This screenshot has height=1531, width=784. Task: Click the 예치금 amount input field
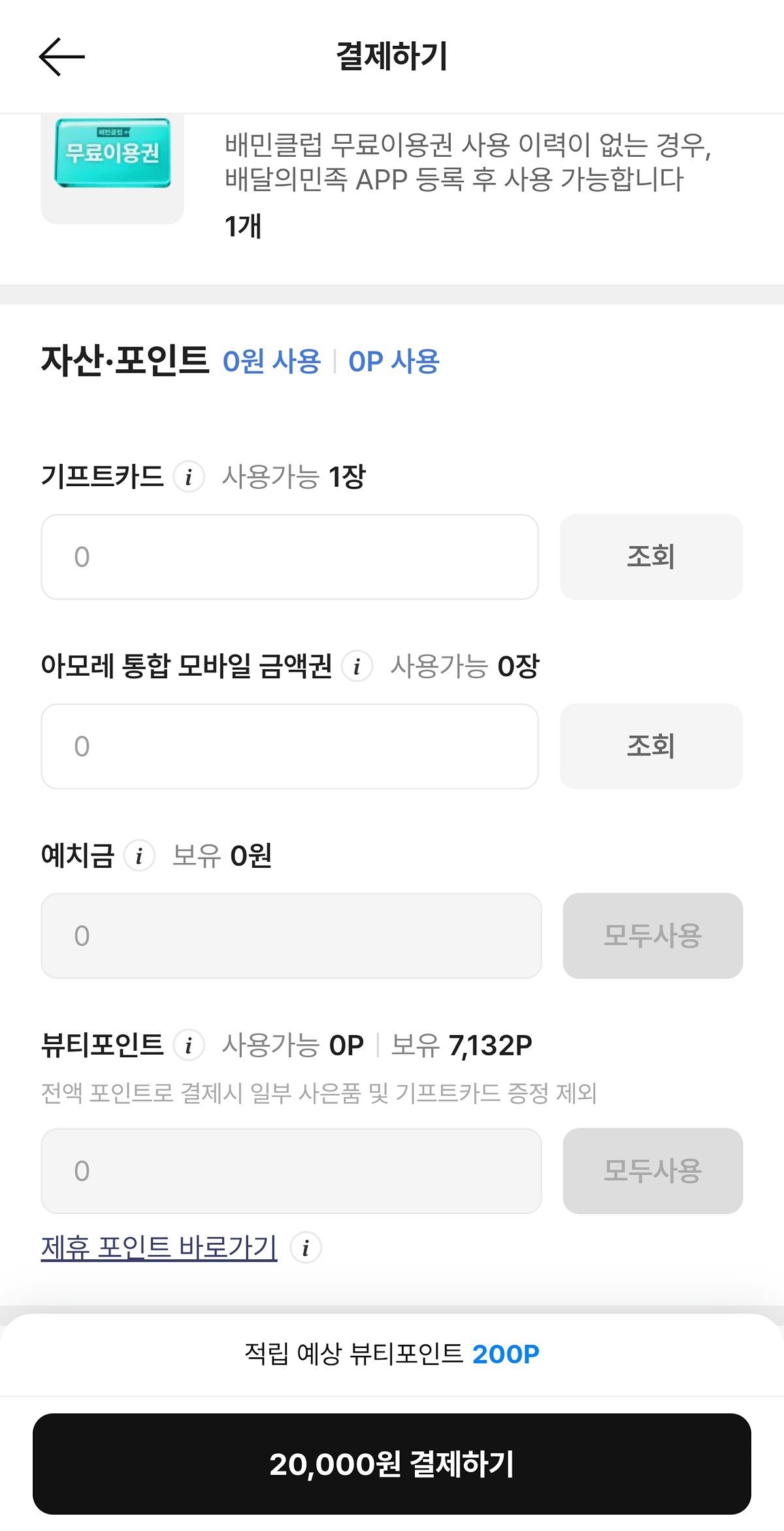[x=291, y=936]
